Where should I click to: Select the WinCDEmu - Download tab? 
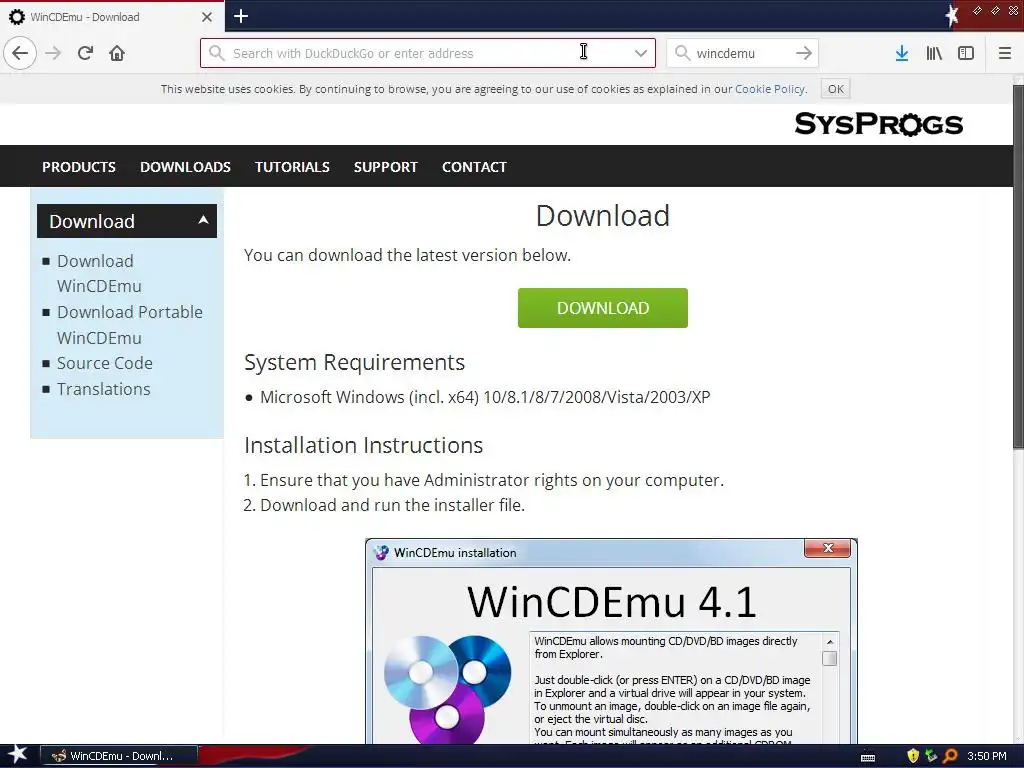tap(112, 16)
